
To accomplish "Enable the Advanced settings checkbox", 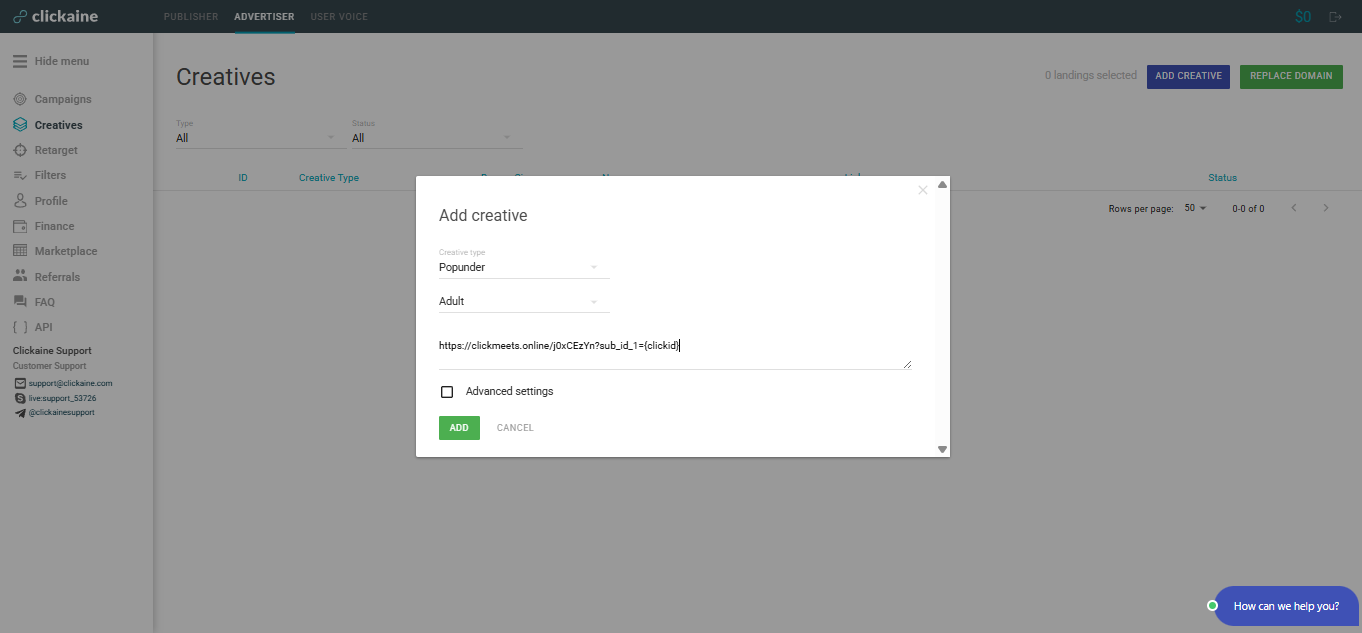I will point(447,392).
